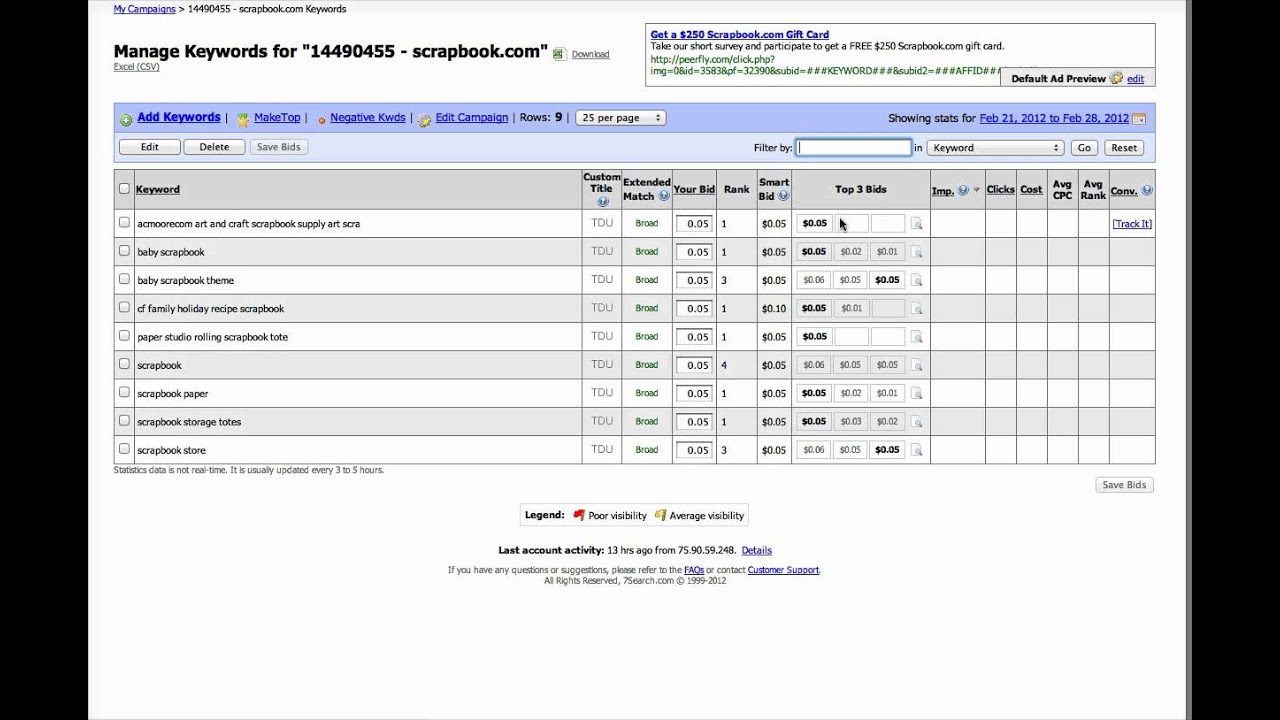Click the Negative Kwds link
The width and height of the screenshot is (1280, 720).
[x=368, y=117]
